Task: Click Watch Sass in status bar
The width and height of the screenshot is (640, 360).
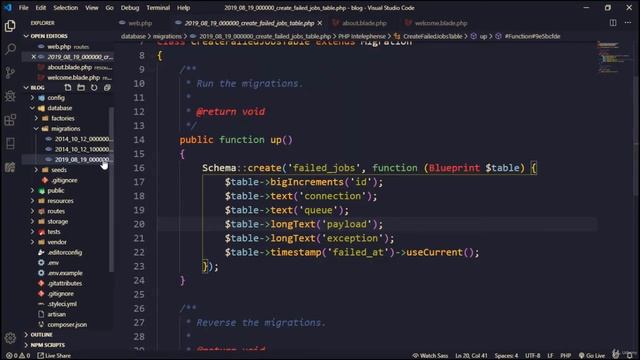Action: coord(430,356)
